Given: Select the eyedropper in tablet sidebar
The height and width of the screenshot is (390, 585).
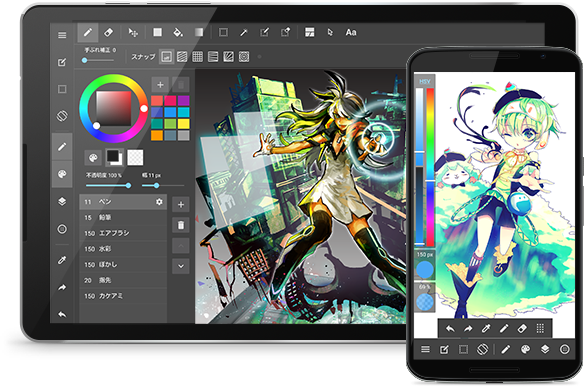Looking at the screenshot, I should click(x=62, y=260).
